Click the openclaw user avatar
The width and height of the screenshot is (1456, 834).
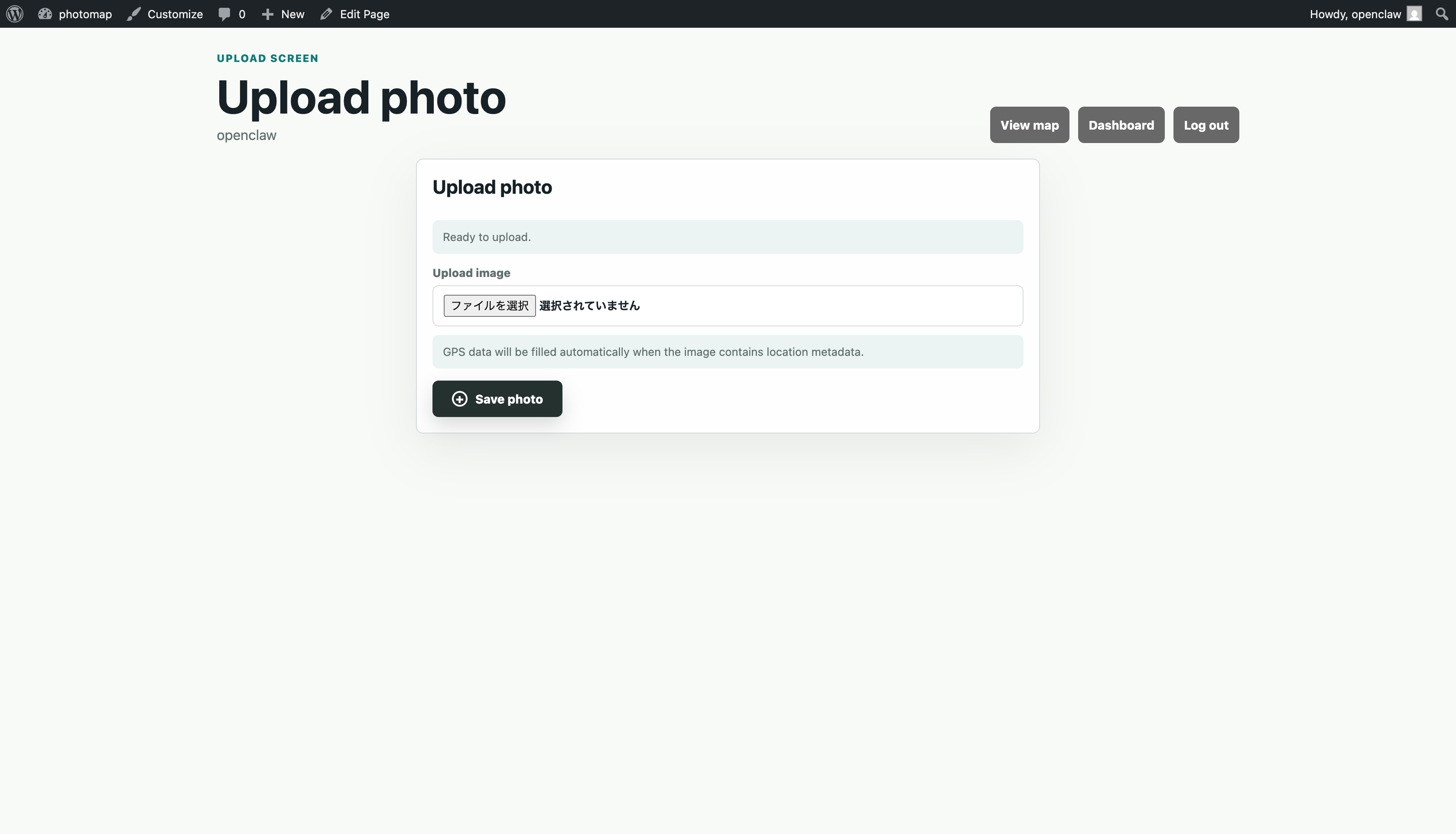(x=1414, y=14)
